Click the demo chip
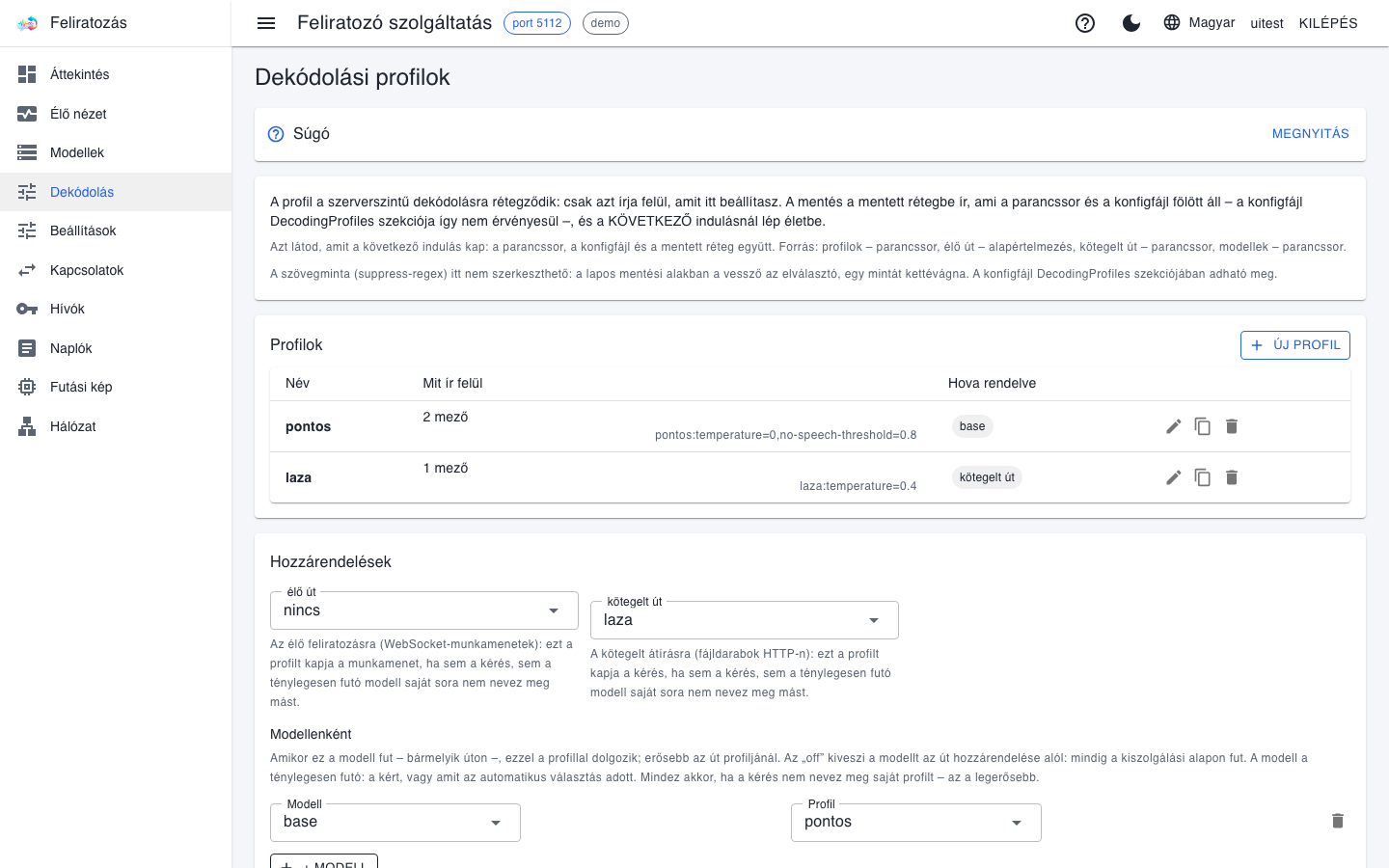The width and height of the screenshot is (1389, 868). pos(606,23)
